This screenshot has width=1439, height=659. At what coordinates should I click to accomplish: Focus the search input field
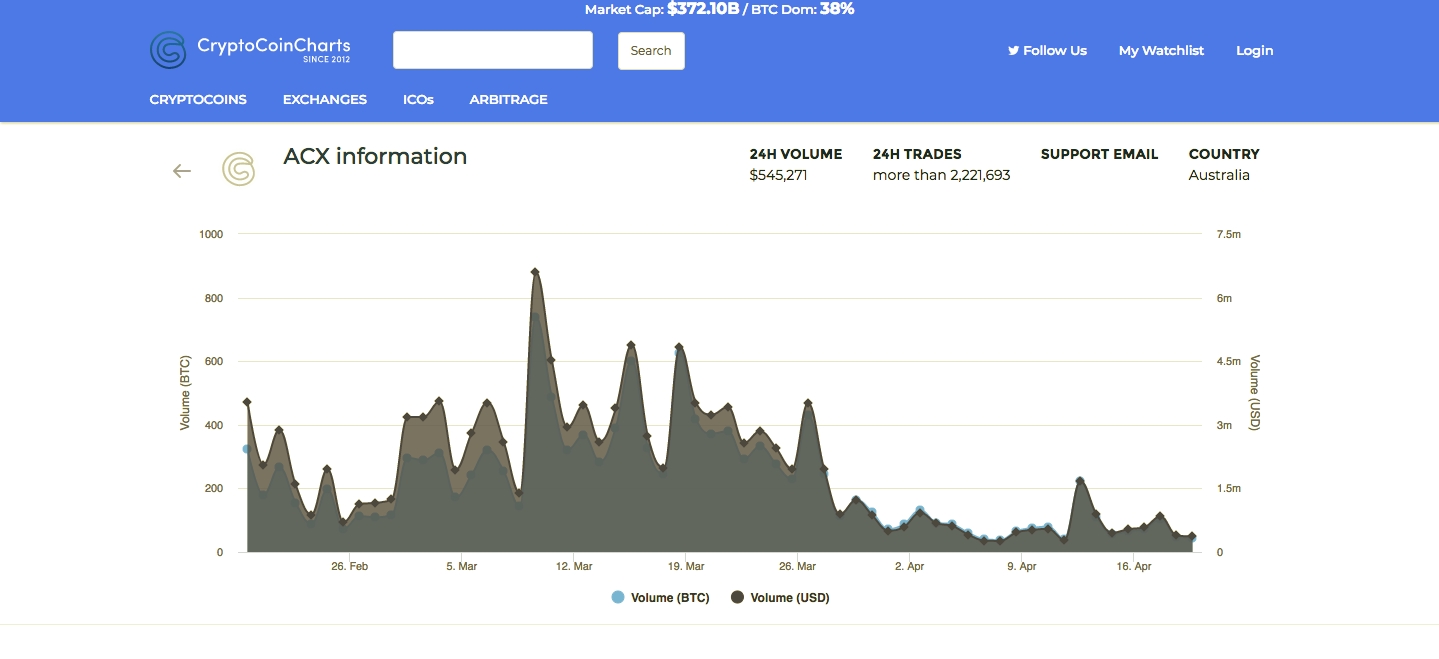(493, 50)
